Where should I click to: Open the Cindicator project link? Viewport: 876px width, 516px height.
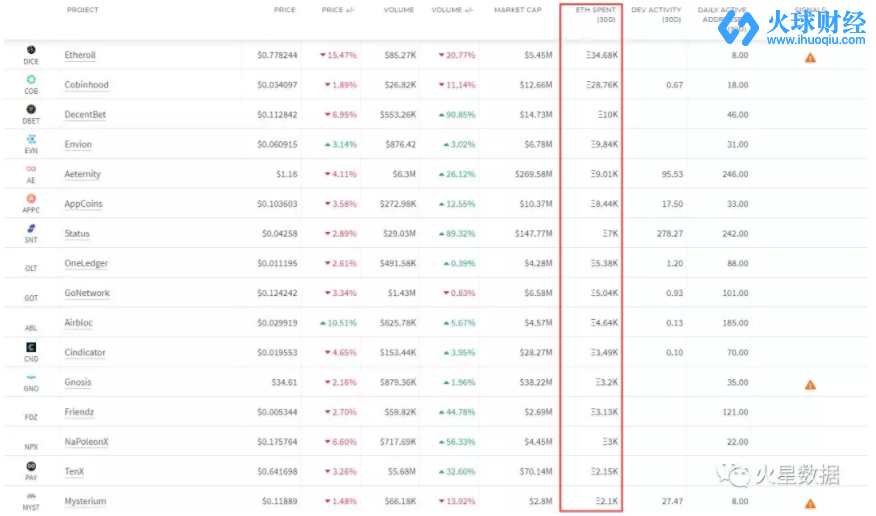[85, 352]
